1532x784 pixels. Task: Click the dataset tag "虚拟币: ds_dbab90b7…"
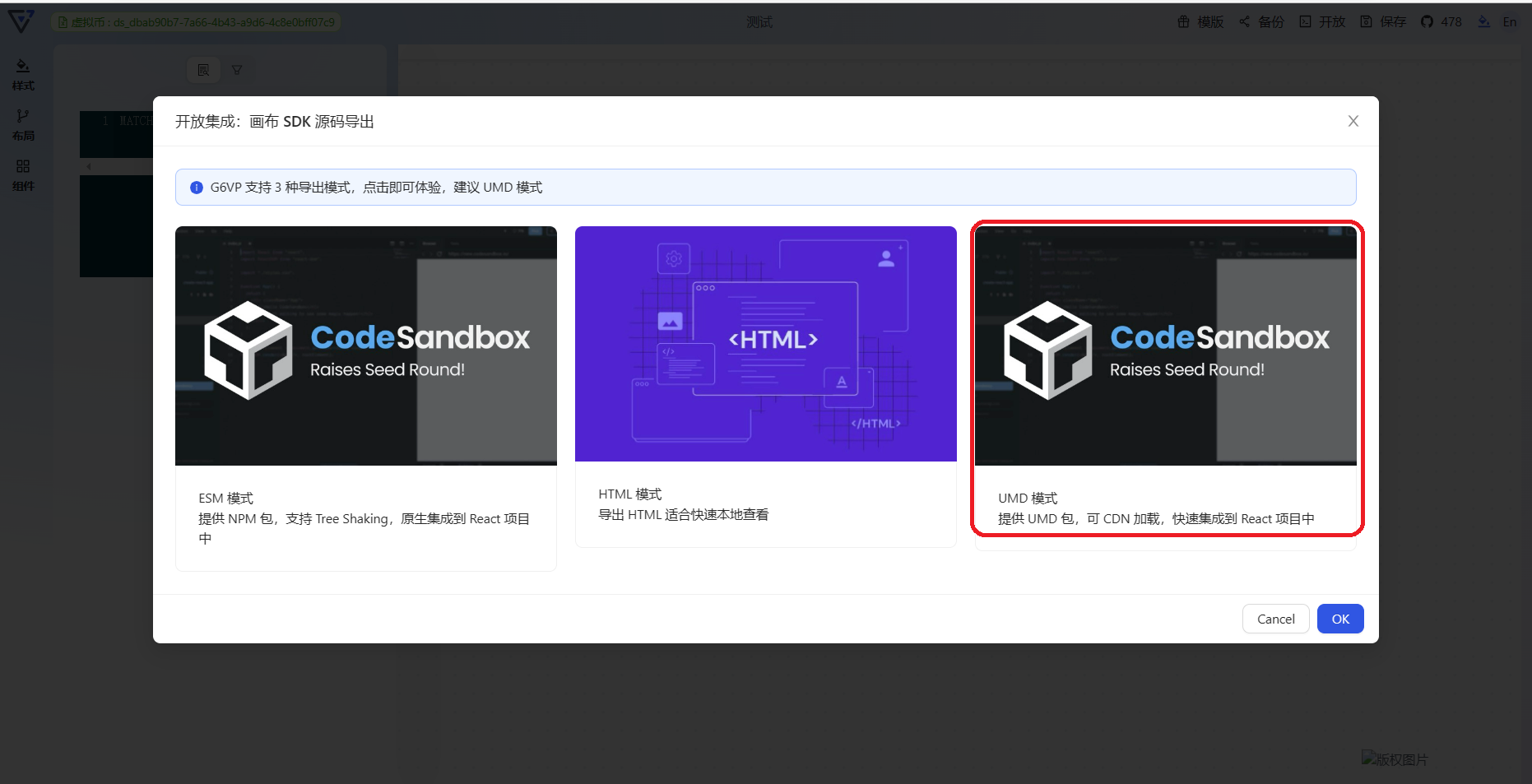(197, 22)
